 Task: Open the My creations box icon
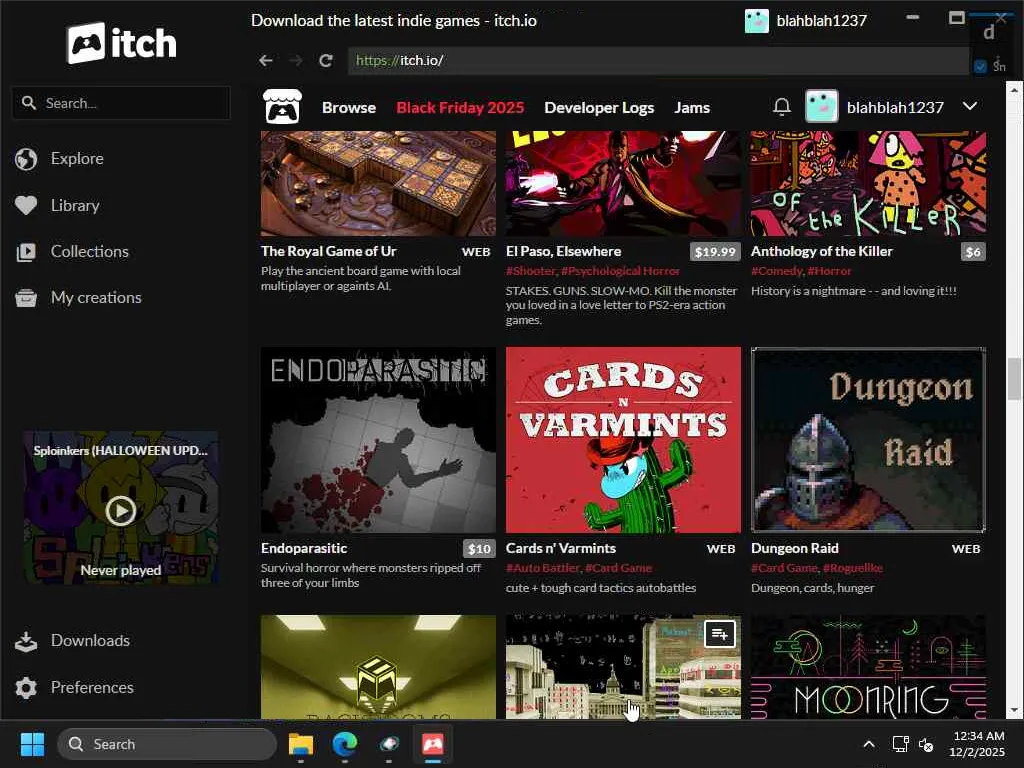[26, 298]
